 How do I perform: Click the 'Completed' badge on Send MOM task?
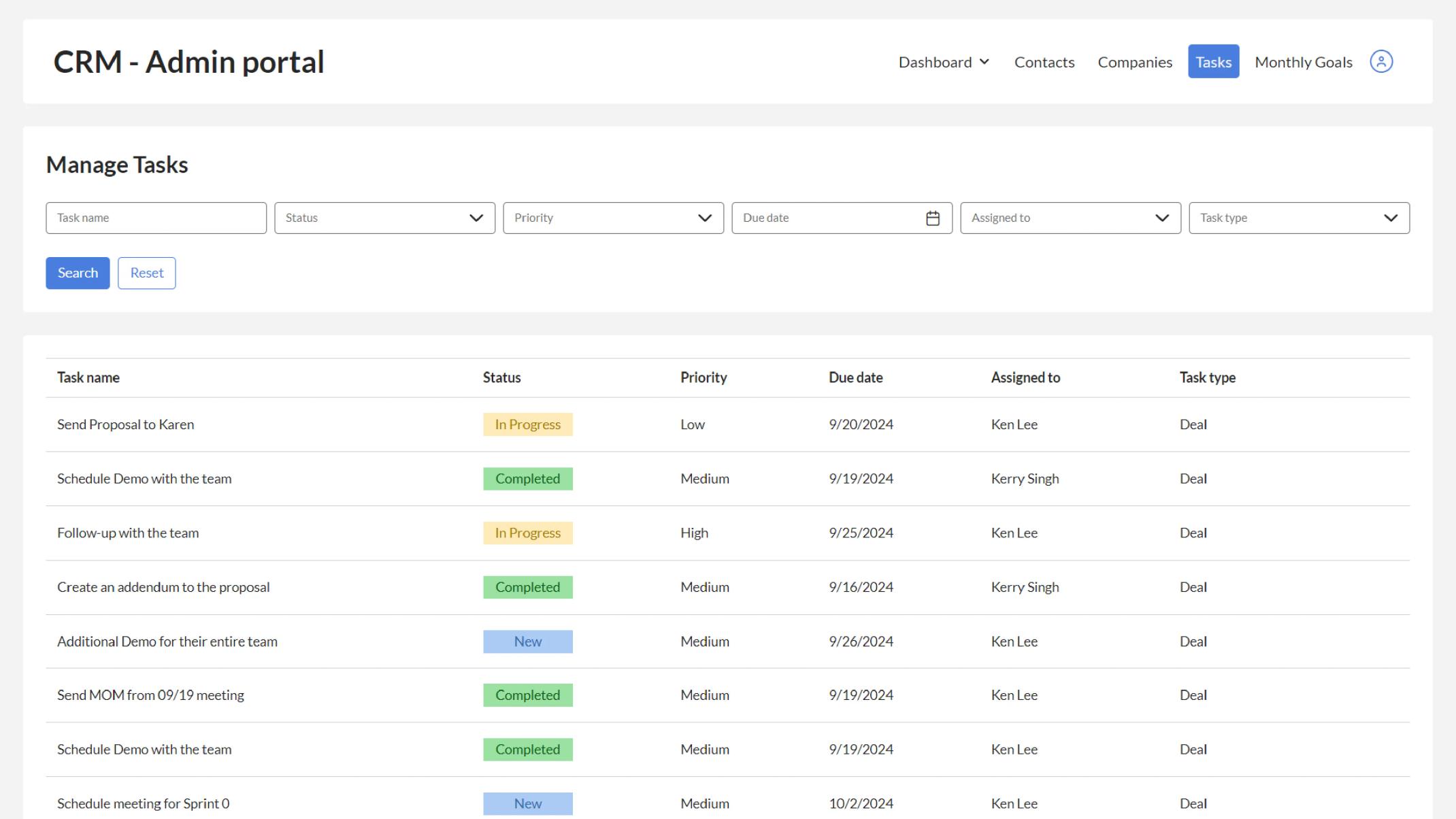coord(528,695)
